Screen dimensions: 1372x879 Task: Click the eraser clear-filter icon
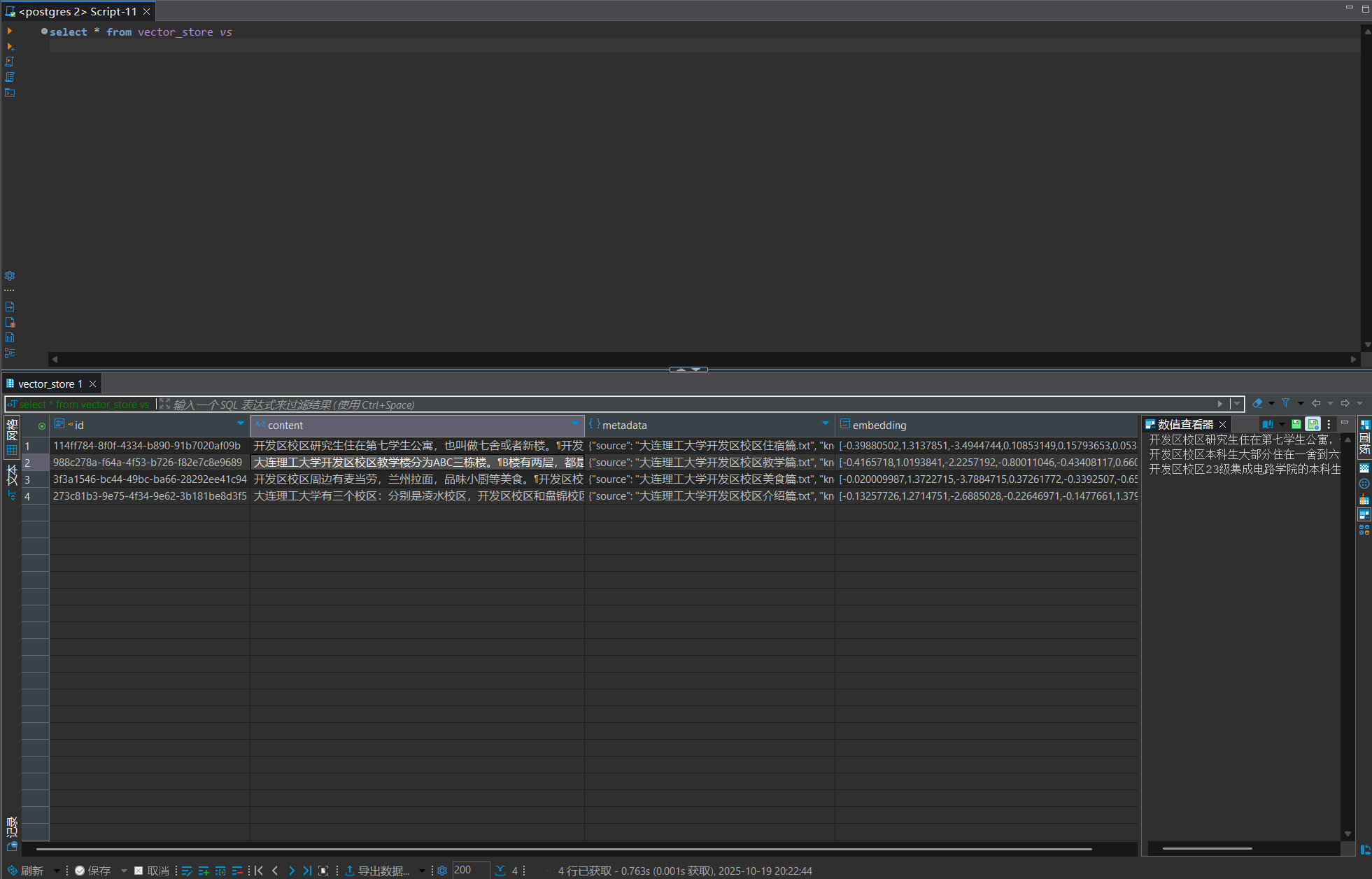coord(1257,403)
